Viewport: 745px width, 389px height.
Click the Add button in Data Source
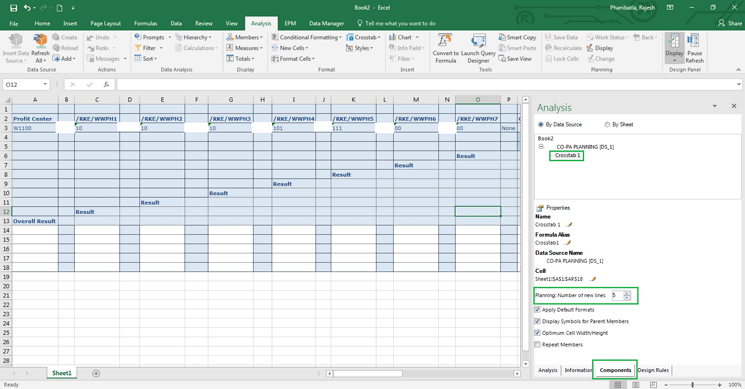[x=64, y=58]
